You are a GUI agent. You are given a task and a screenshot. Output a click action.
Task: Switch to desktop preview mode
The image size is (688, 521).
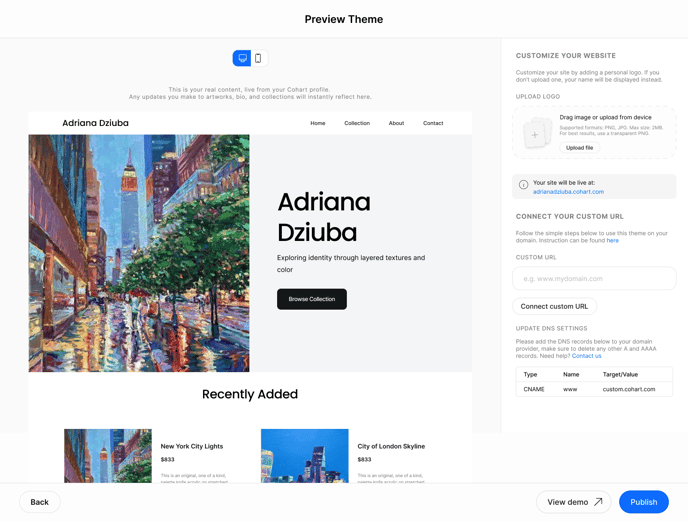[x=242, y=59]
